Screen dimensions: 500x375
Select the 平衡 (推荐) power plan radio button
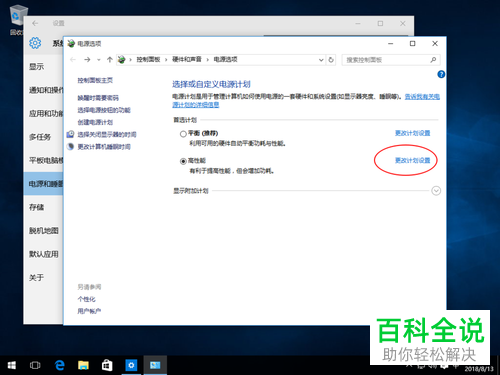[x=183, y=134]
